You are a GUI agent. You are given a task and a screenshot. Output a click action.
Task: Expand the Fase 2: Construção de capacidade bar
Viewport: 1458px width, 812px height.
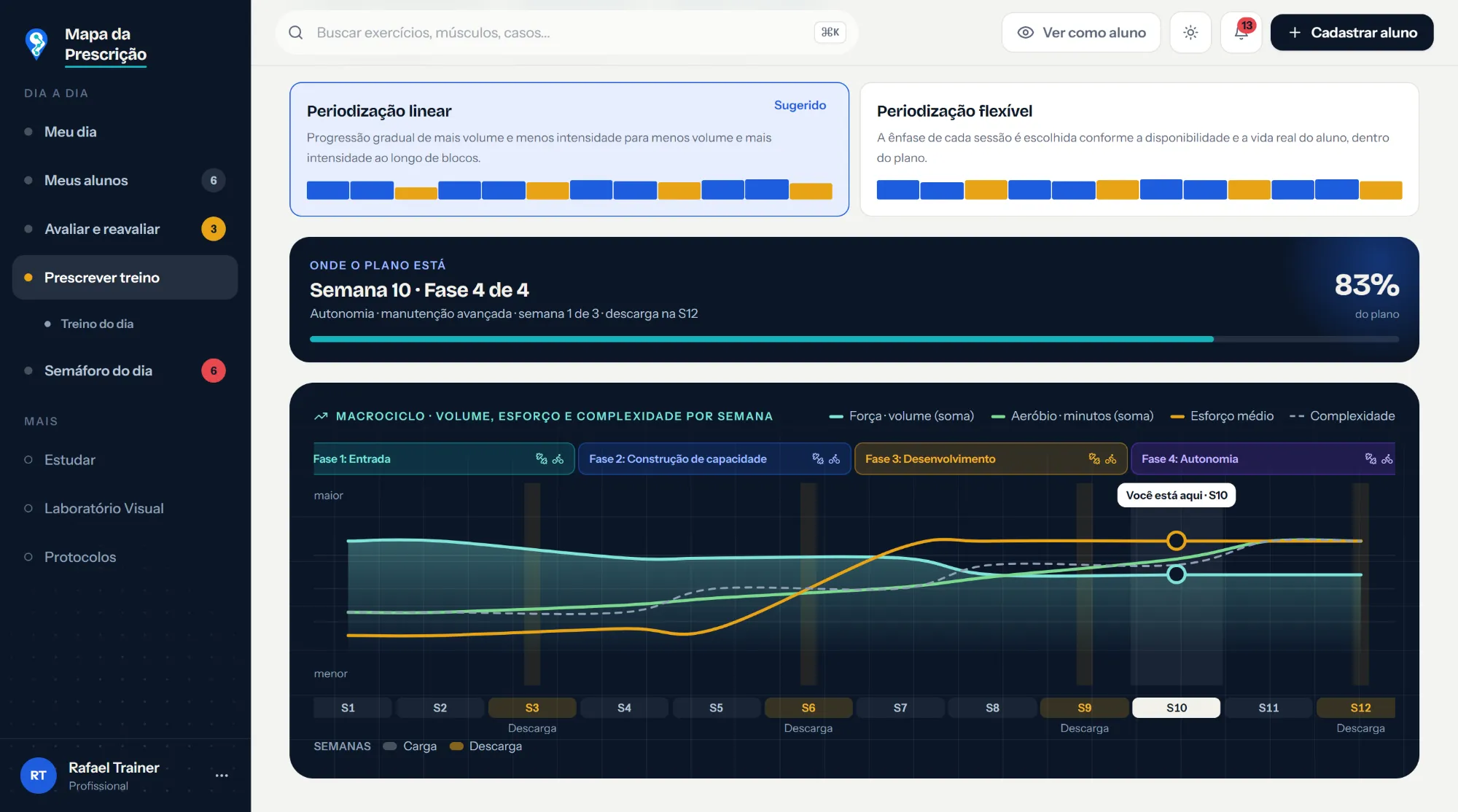tap(714, 458)
